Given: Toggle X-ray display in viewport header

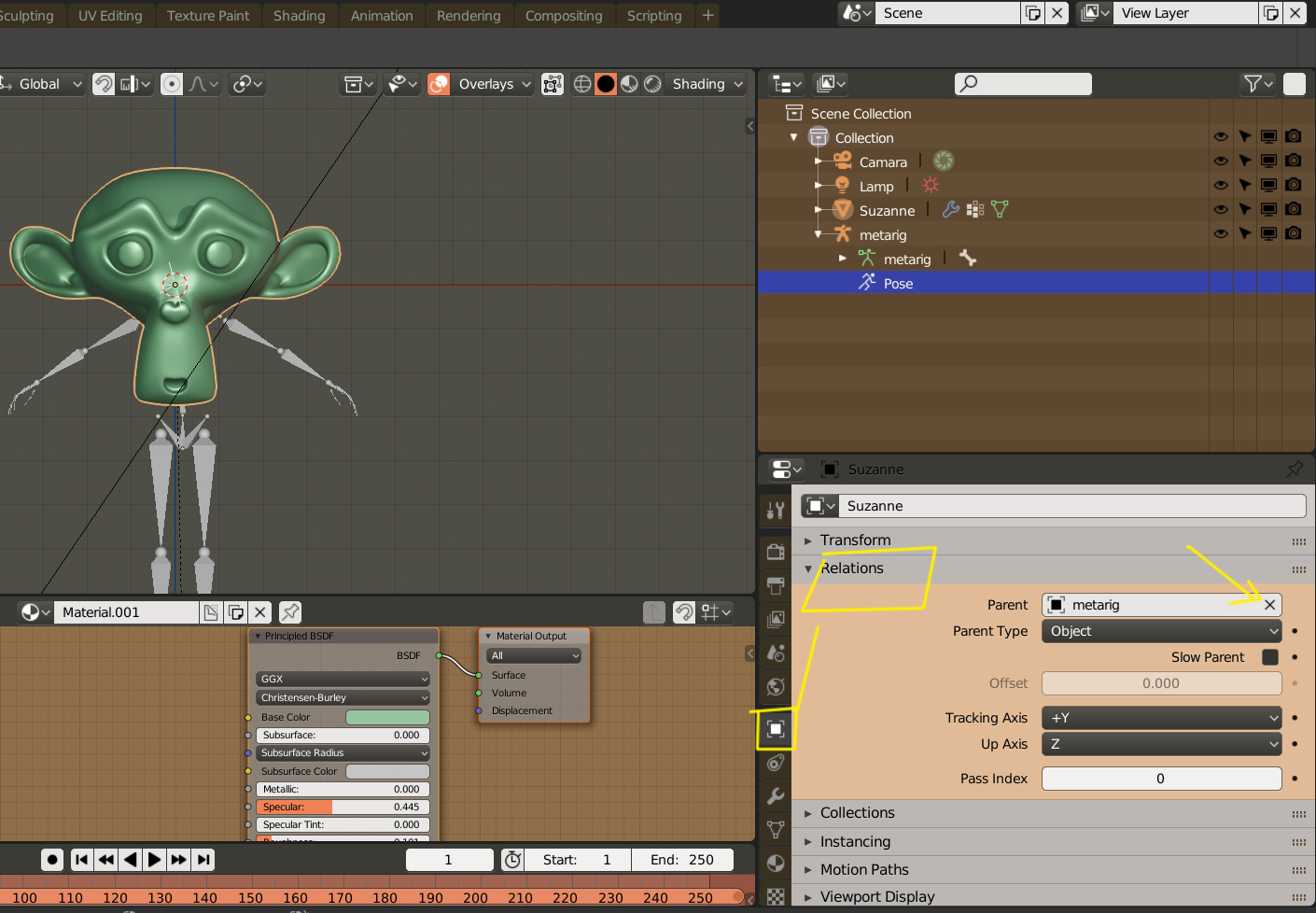Looking at the screenshot, I should coord(553,84).
